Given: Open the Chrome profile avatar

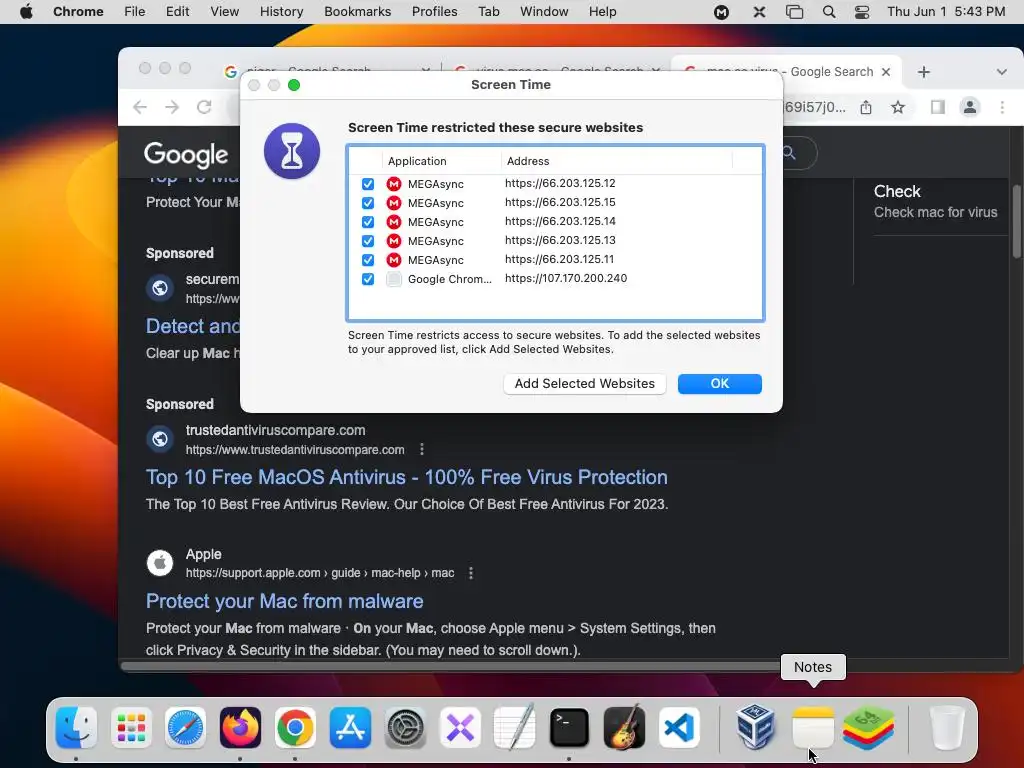Looking at the screenshot, I should (x=970, y=107).
